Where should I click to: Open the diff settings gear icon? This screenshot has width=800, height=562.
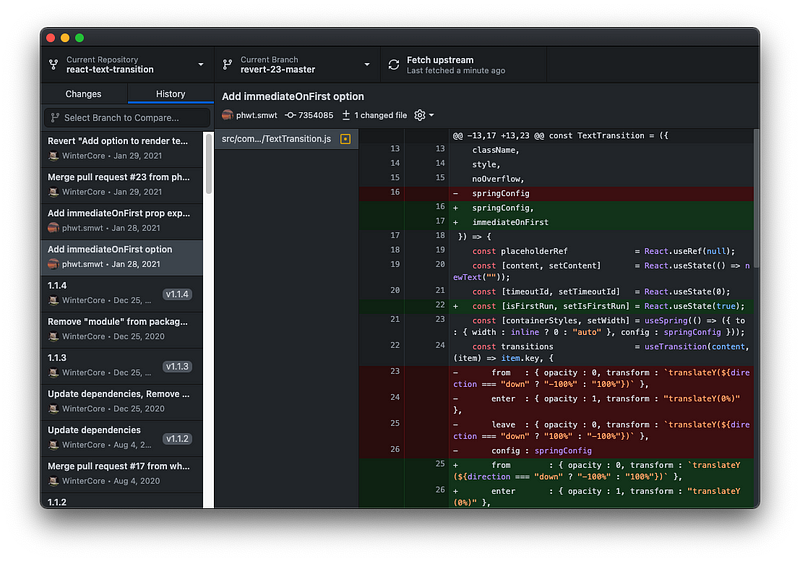[419, 115]
